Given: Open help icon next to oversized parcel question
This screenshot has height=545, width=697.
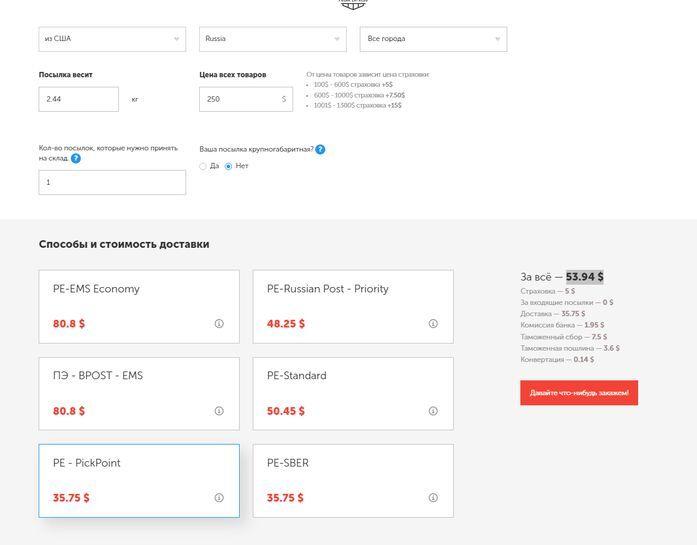Looking at the screenshot, I should coord(320,150).
